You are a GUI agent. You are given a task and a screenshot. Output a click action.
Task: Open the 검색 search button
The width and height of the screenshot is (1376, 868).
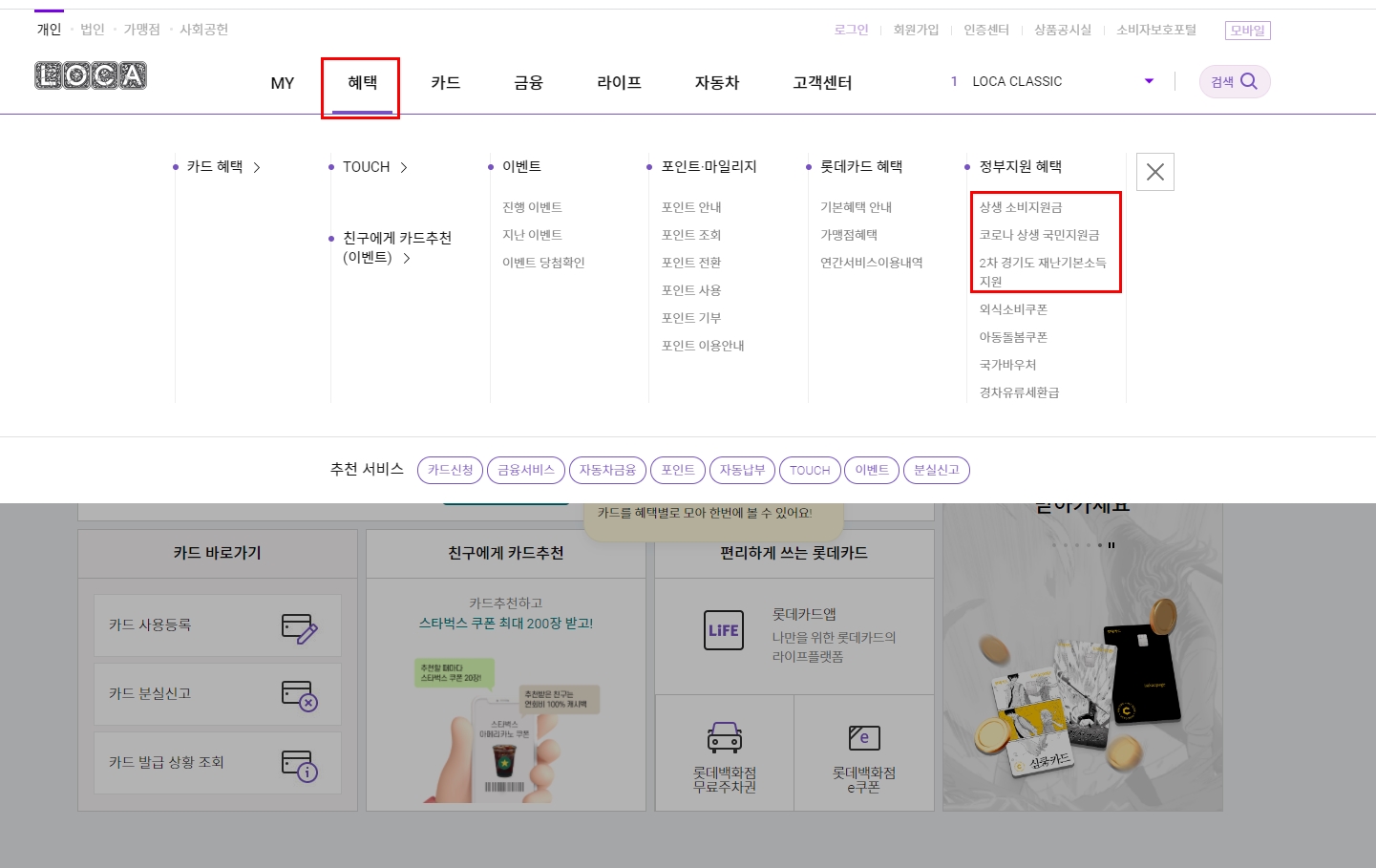(x=1235, y=82)
